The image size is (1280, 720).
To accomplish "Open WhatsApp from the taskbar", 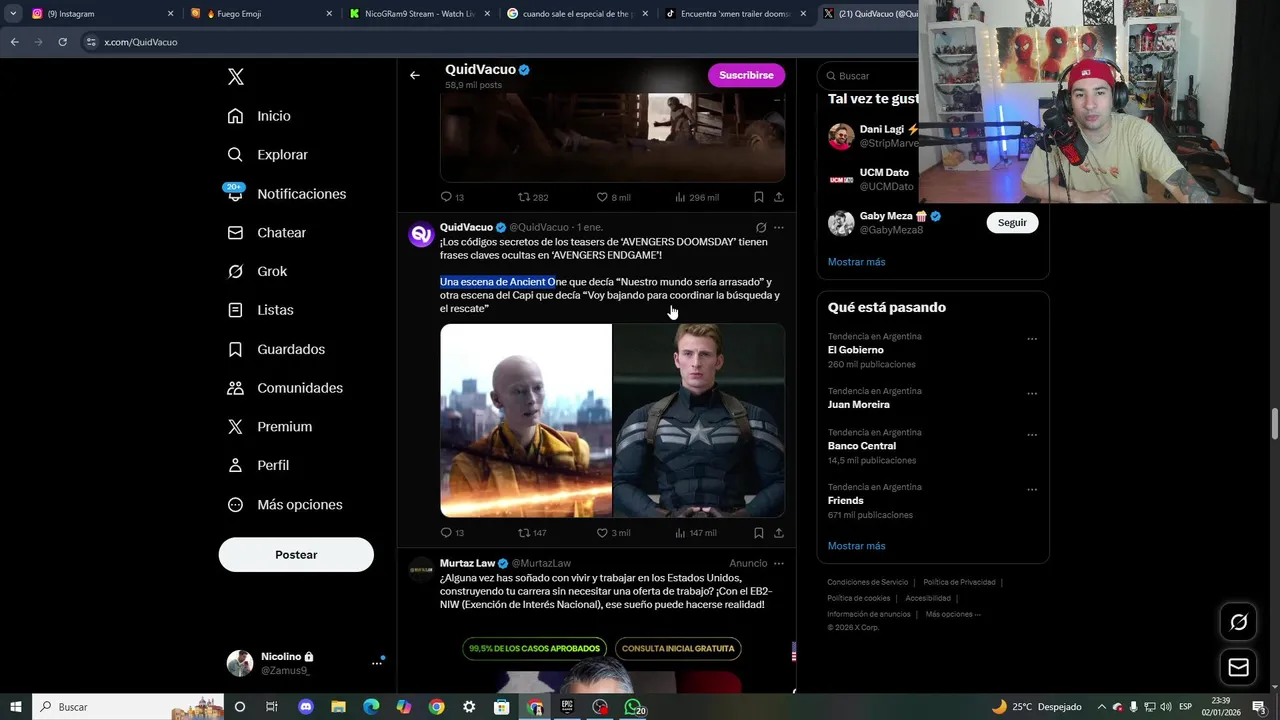I will (633, 707).
